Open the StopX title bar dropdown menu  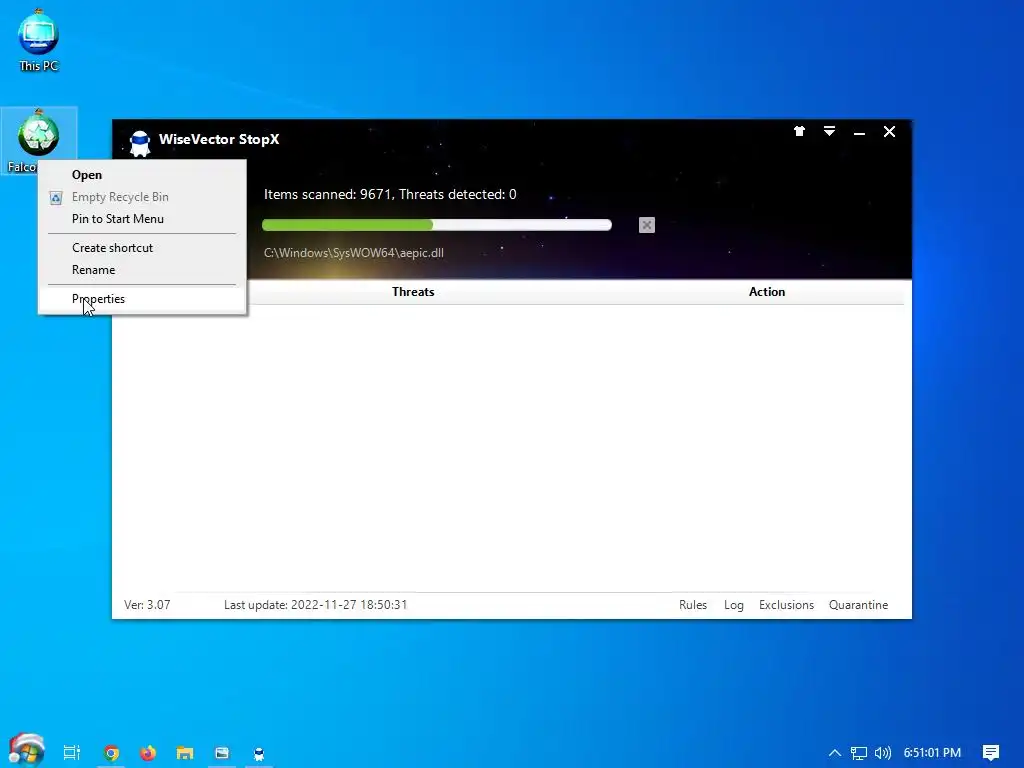(x=829, y=131)
